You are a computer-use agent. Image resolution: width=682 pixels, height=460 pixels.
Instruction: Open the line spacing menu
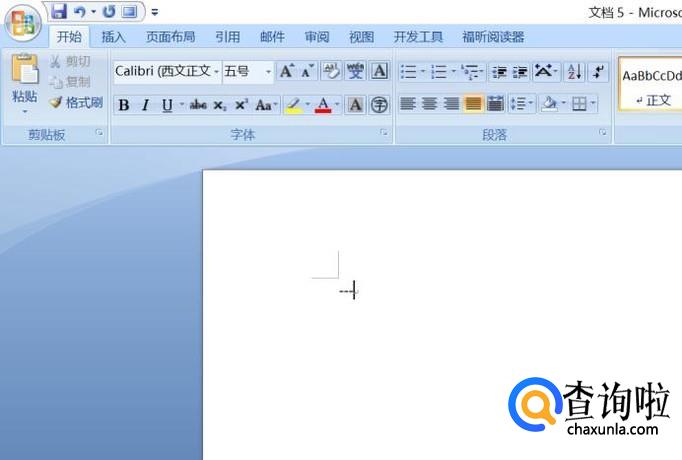(522, 104)
